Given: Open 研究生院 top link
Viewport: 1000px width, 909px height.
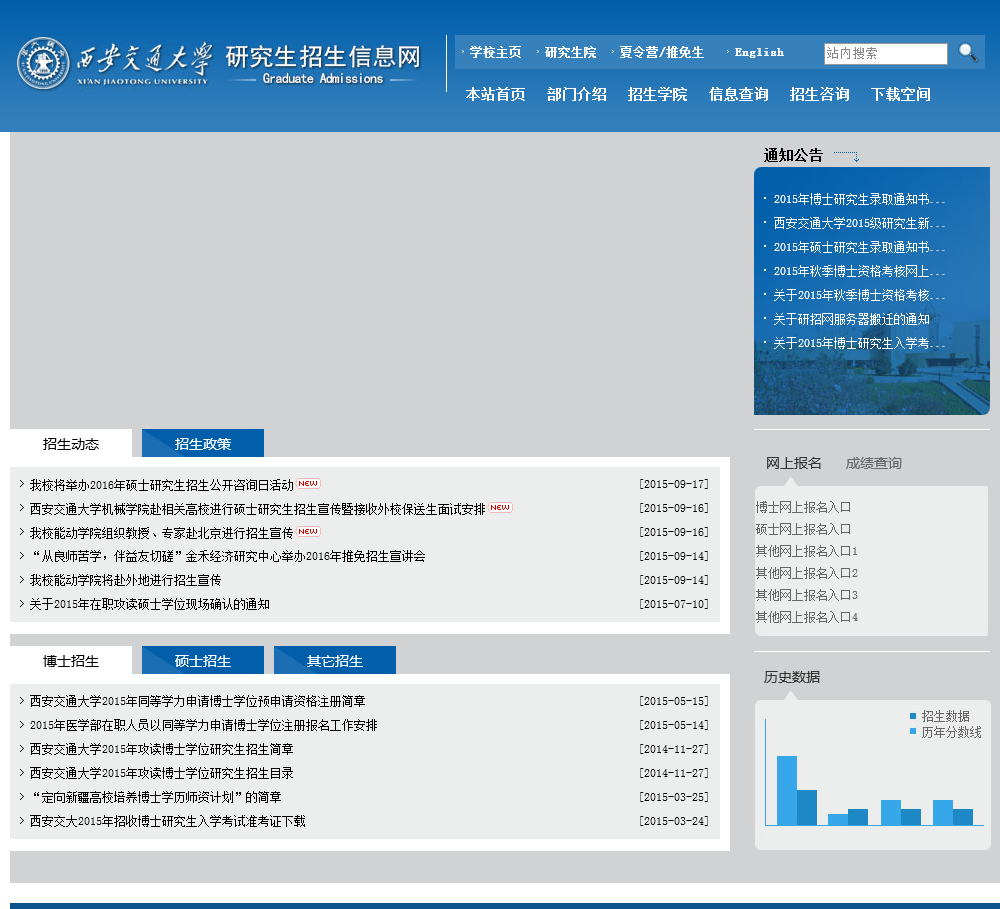Looking at the screenshot, I should coord(570,52).
